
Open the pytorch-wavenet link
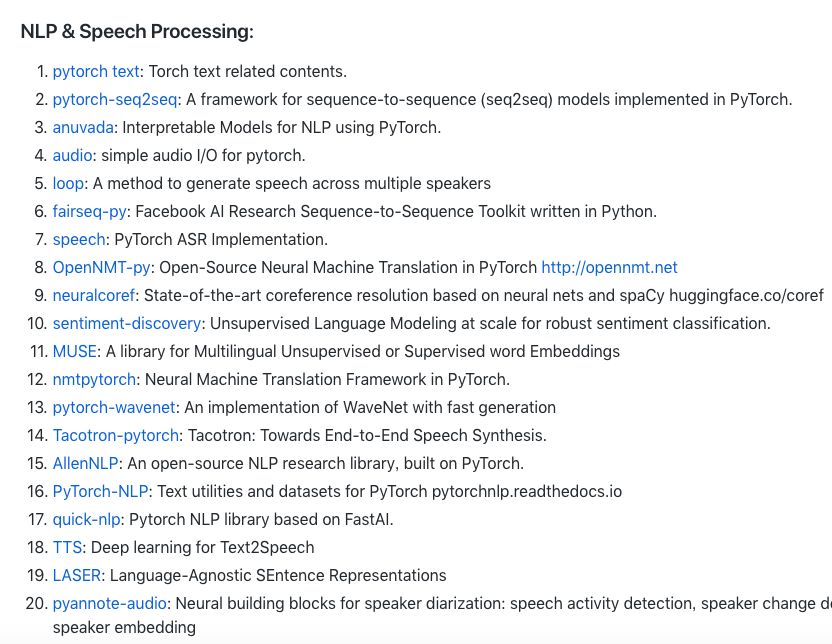tap(112, 408)
